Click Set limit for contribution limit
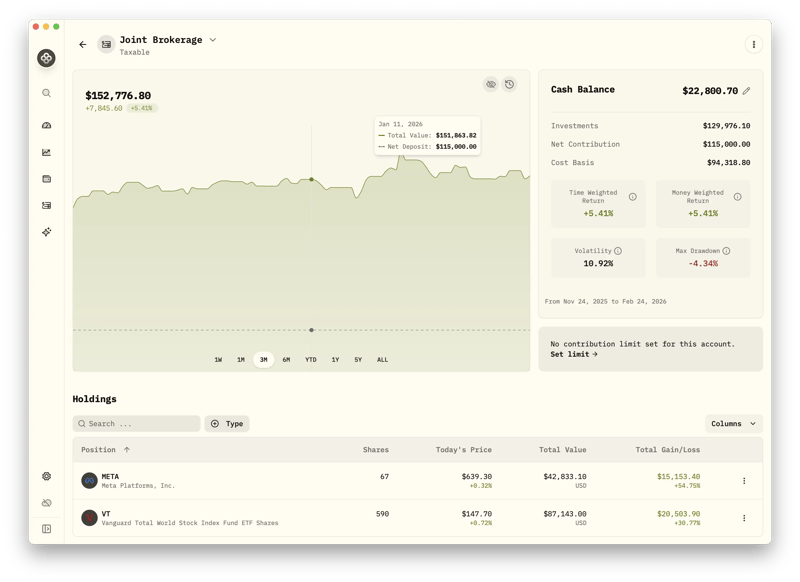800x582 pixels. tap(575, 352)
